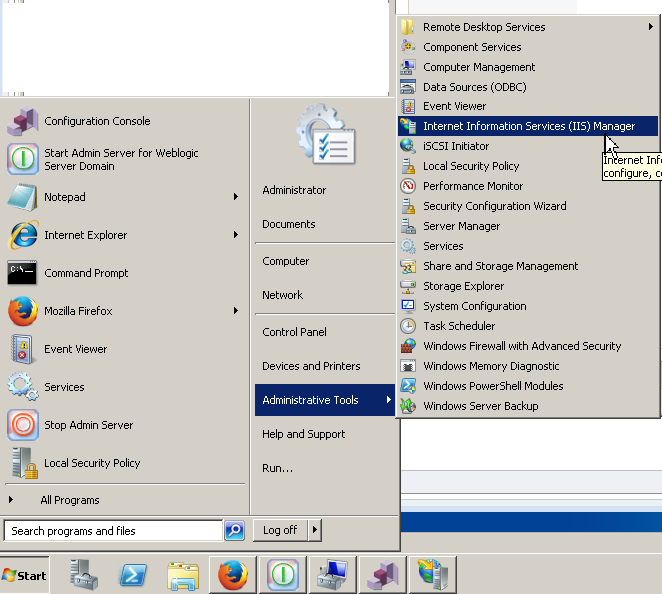The width and height of the screenshot is (662, 594).
Task: Launch Start Admin Server for Weblogic icon
Action: click(23, 159)
